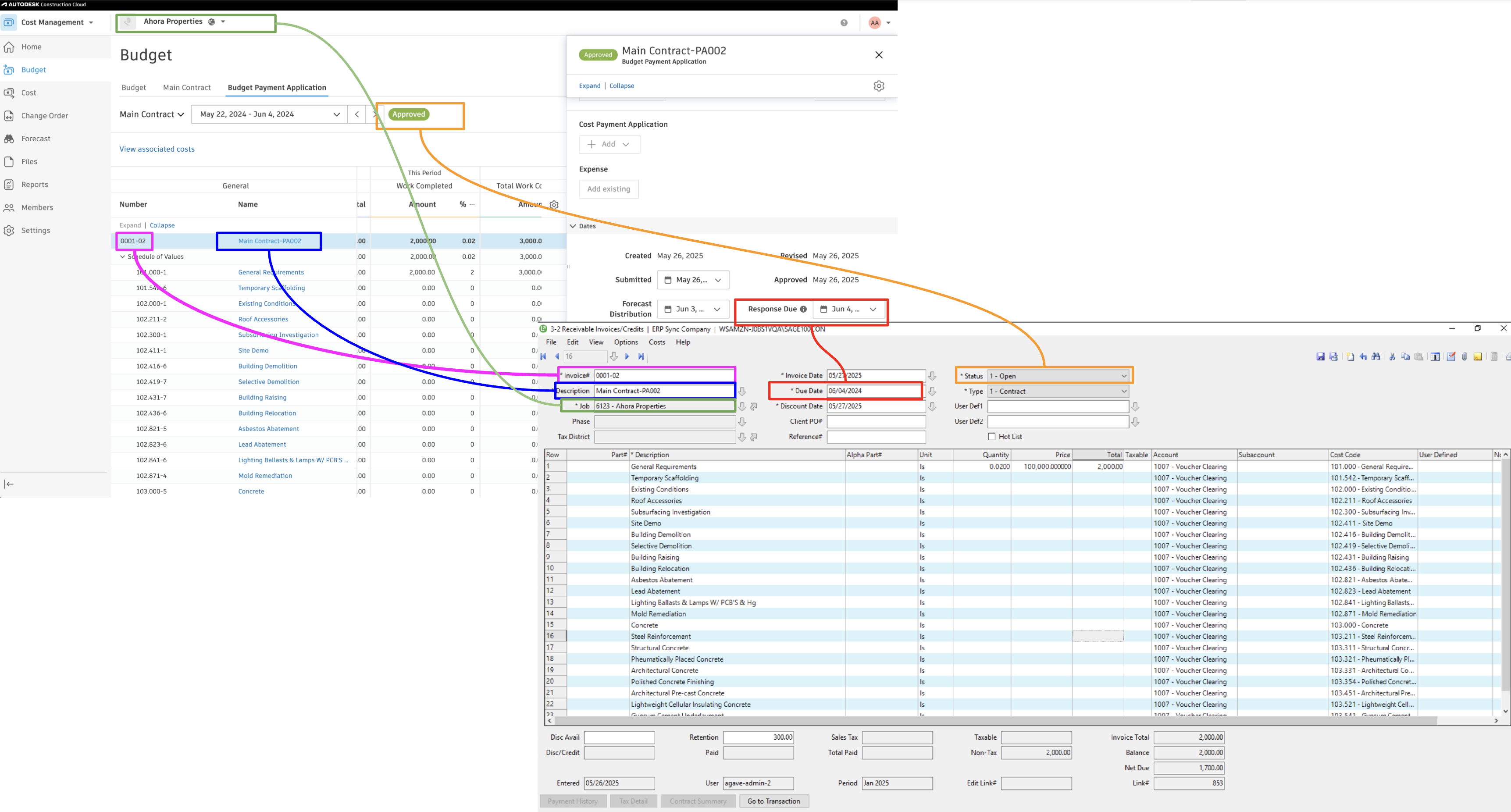The height and width of the screenshot is (812, 1511).
Task: Open settings gear in Main Contract-PA002 panel
Action: [879, 85]
